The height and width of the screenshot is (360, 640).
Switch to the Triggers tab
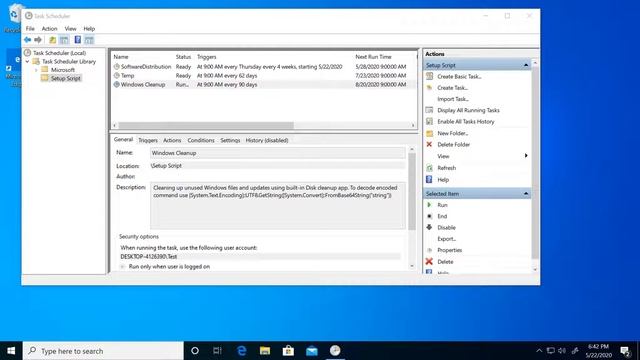coord(148,140)
